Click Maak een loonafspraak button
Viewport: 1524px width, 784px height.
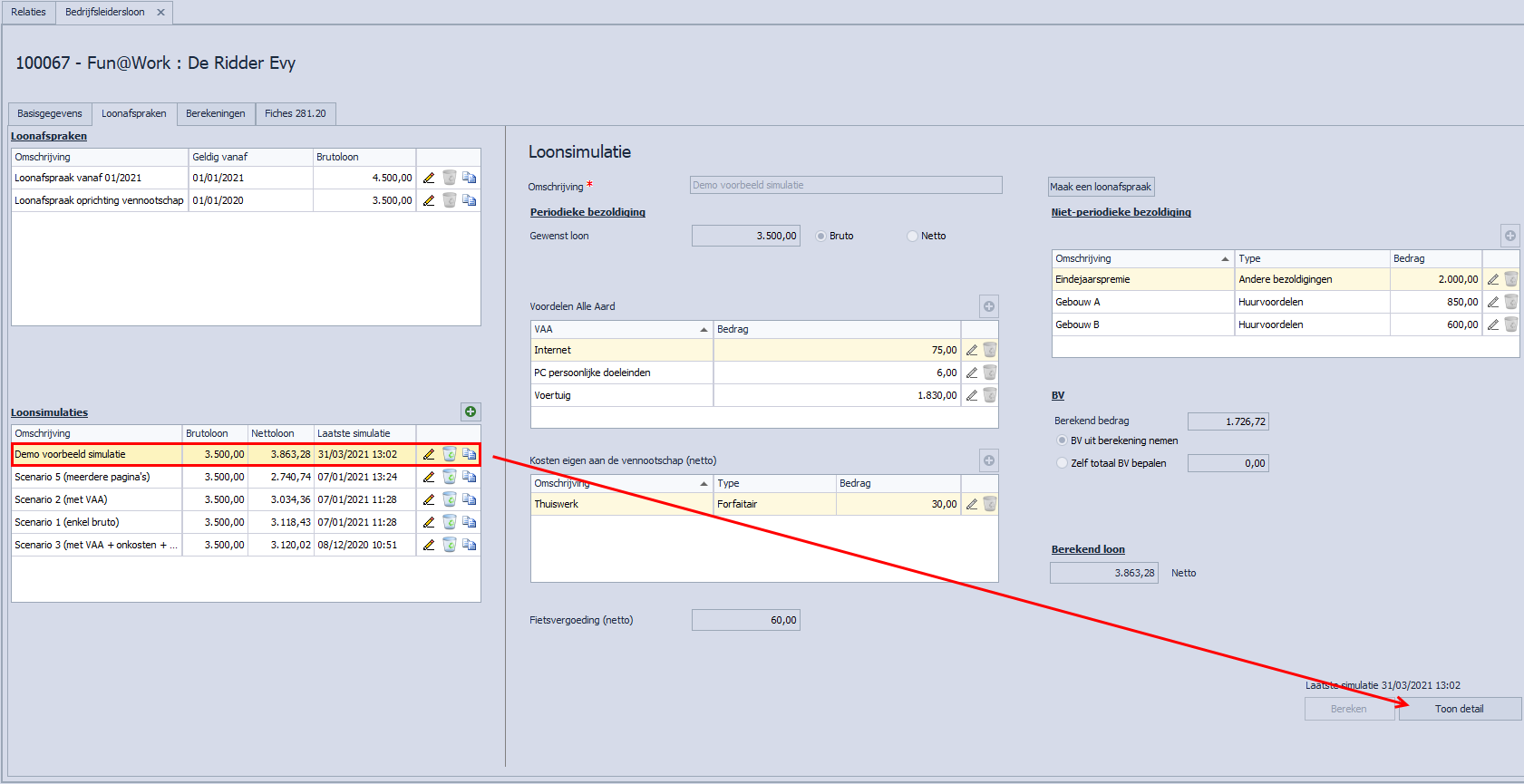coord(1101,187)
